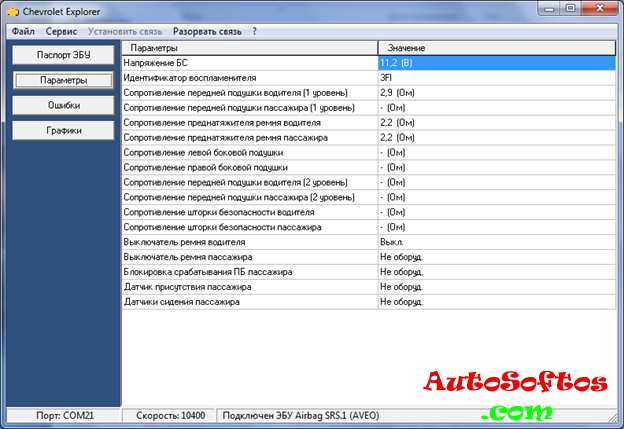Close the Chevrolet Explorer window
Screen dimensions: 624x429
(600, 8)
